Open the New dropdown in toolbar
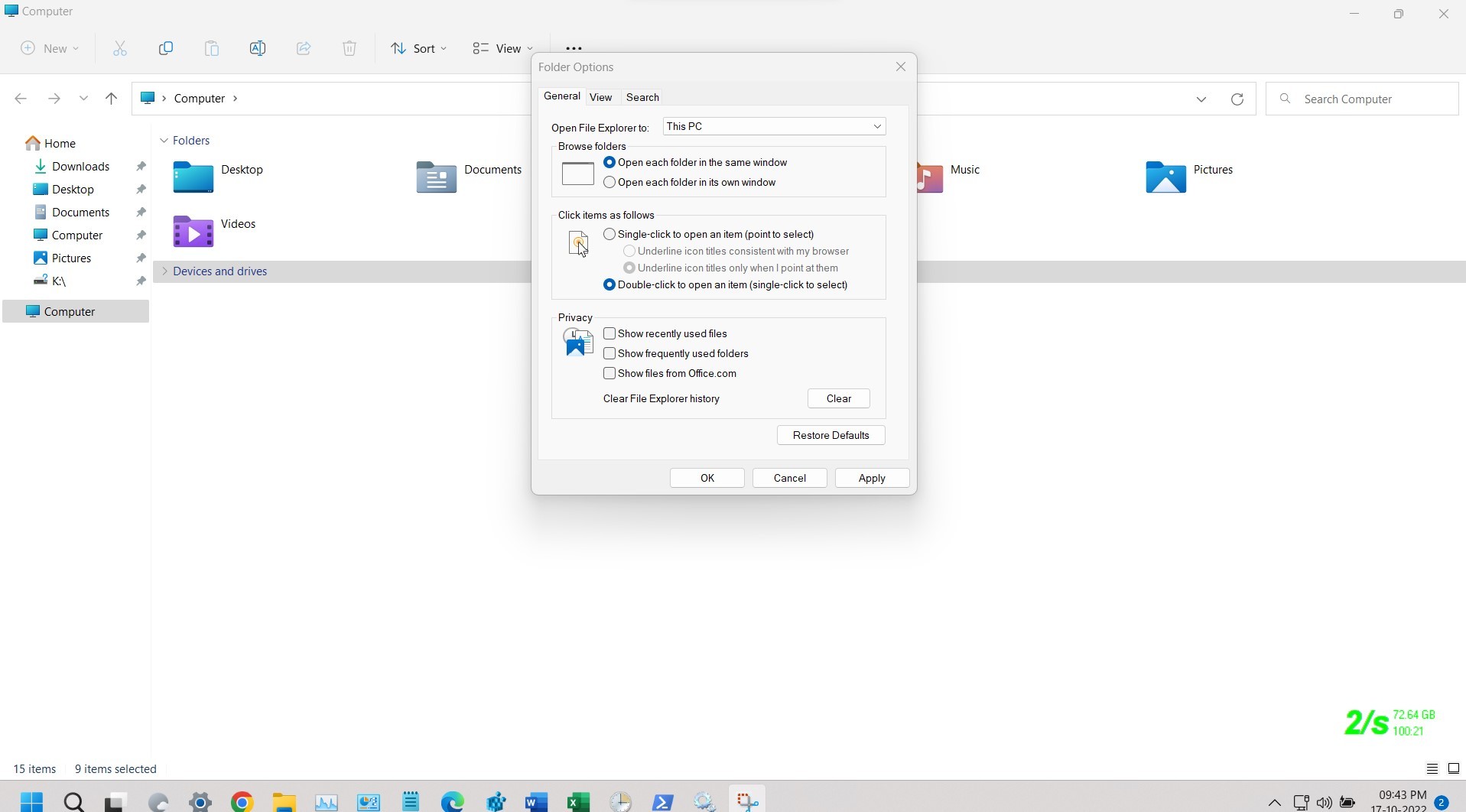The image size is (1466, 812). (x=50, y=48)
